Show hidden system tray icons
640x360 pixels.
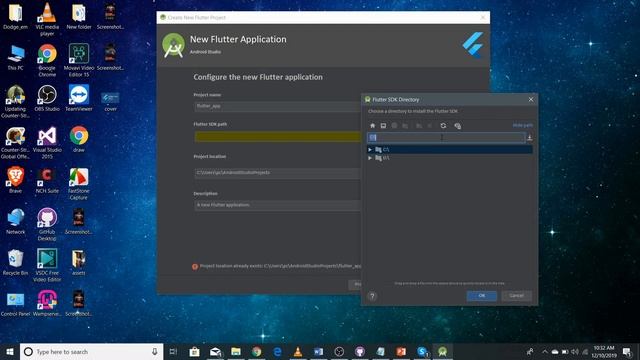pyautogui.click(x=544, y=351)
